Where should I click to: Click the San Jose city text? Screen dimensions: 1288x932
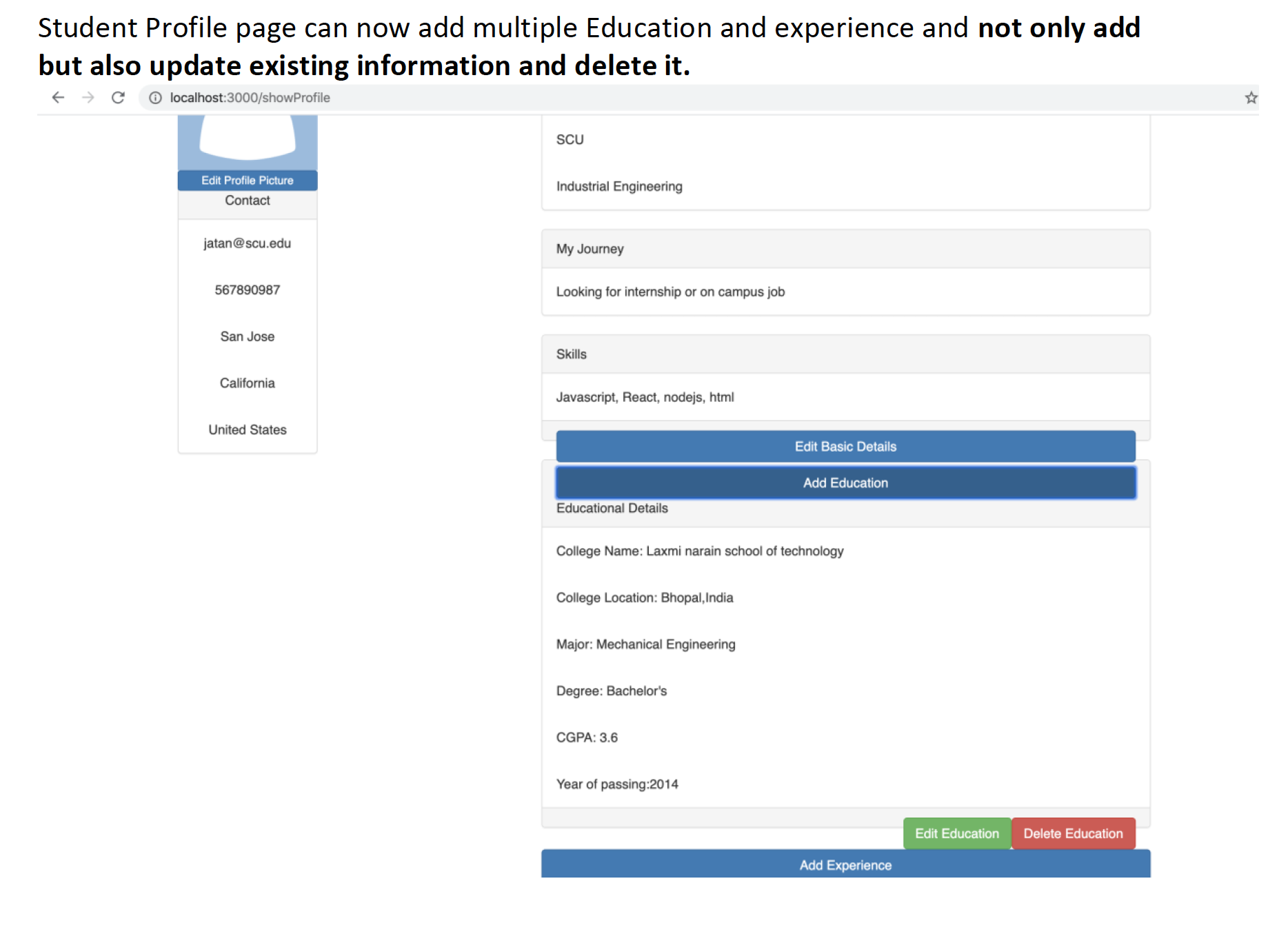pyautogui.click(x=248, y=336)
